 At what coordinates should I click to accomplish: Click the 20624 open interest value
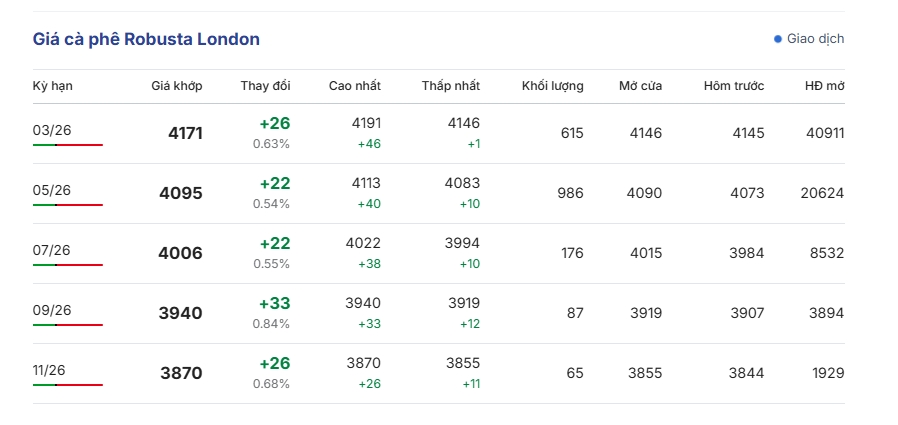pos(822,193)
